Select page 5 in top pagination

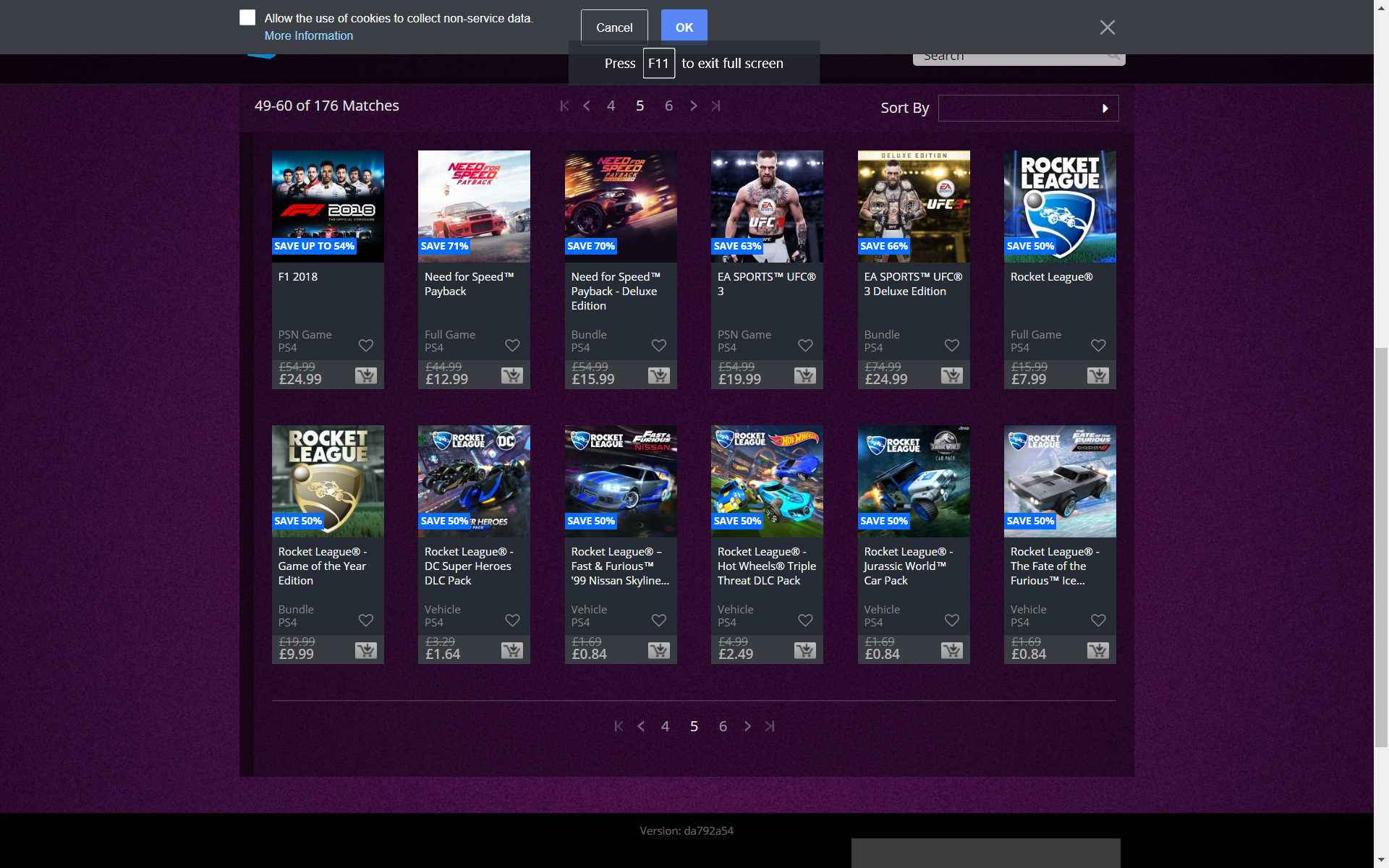(x=640, y=106)
